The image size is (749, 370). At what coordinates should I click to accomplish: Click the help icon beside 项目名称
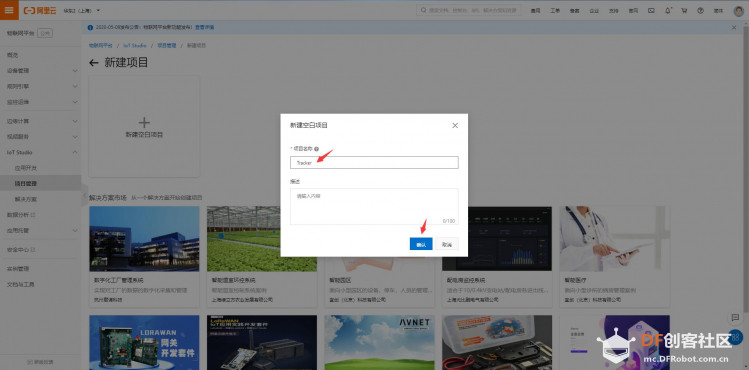[316, 149]
